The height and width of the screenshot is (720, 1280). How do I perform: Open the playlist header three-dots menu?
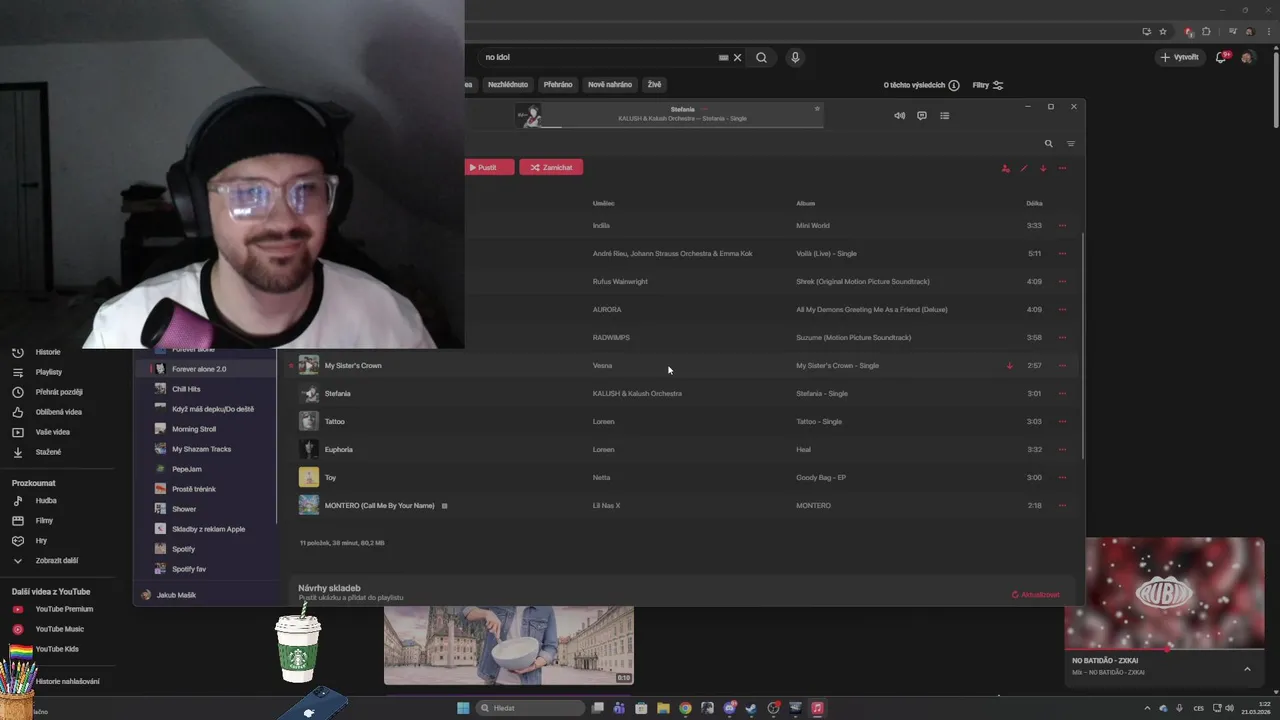1062,168
